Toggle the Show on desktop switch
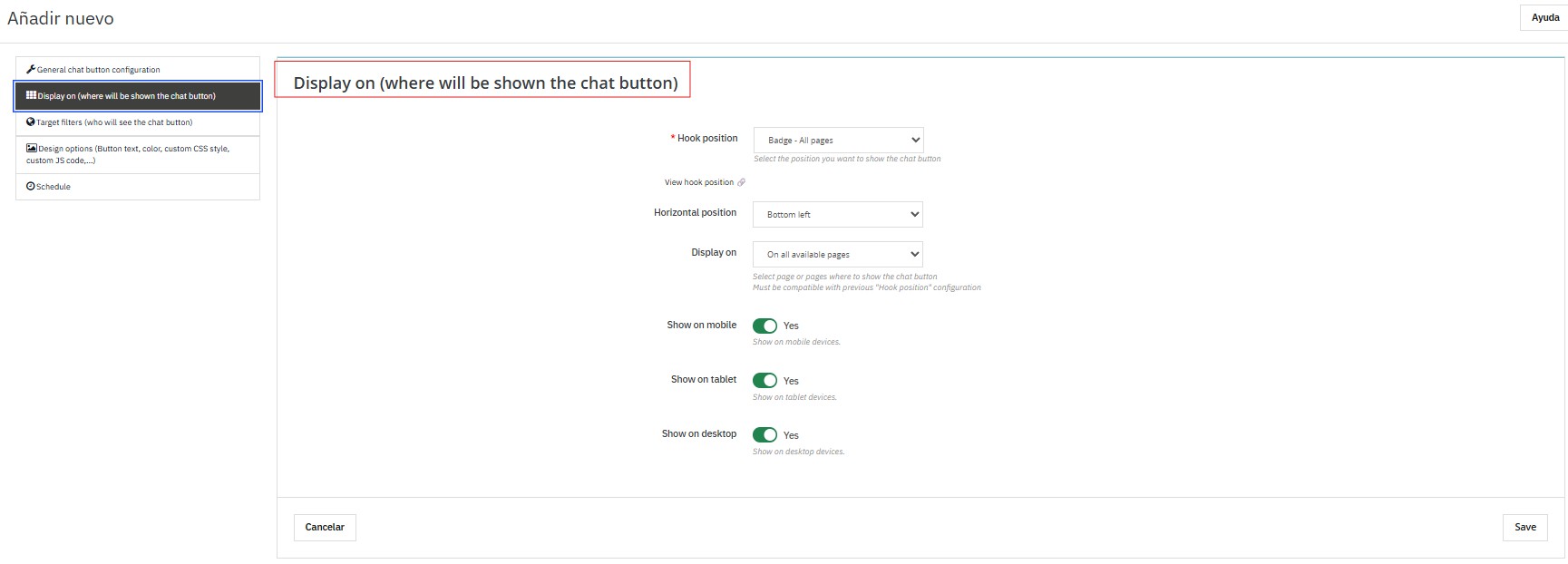 click(765, 435)
